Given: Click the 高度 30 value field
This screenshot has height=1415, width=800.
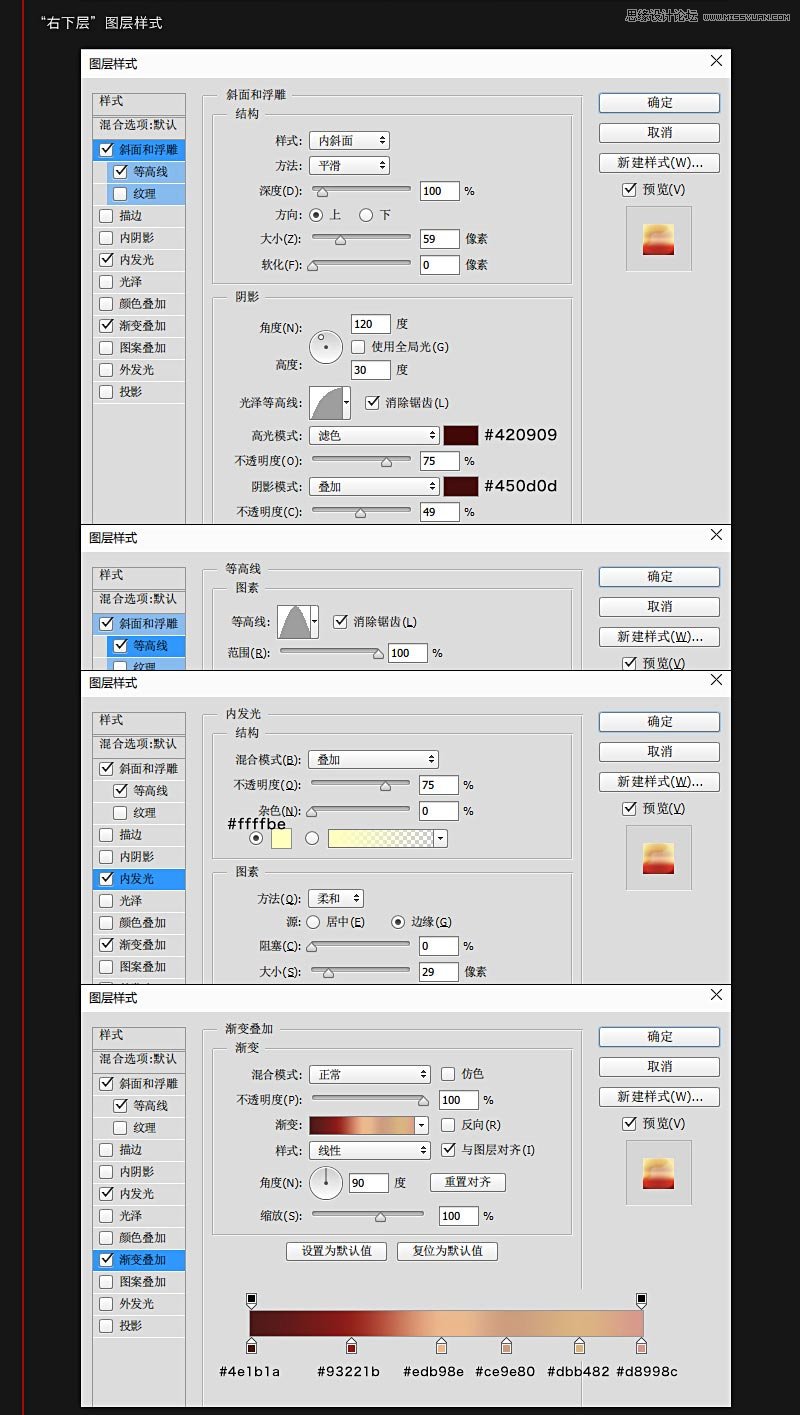Looking at the screenshot, I should tap(370, 369).
